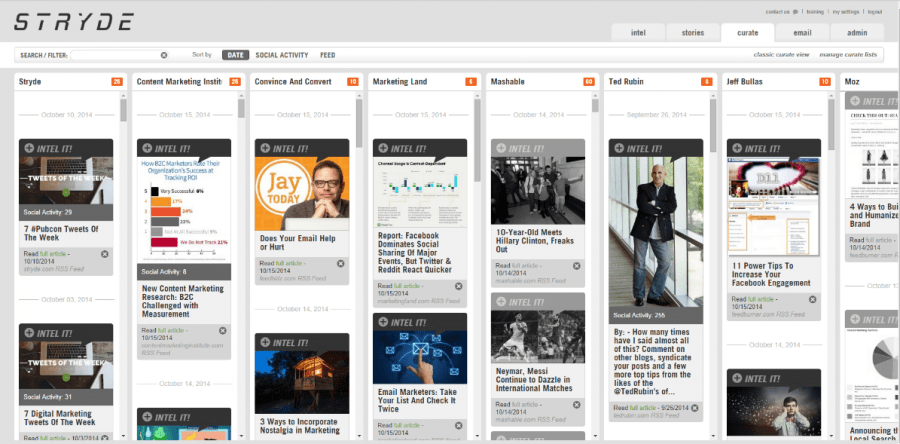Click inside the Search / Filter field
This screenshot has width=900, height=444.
[115, 55]
